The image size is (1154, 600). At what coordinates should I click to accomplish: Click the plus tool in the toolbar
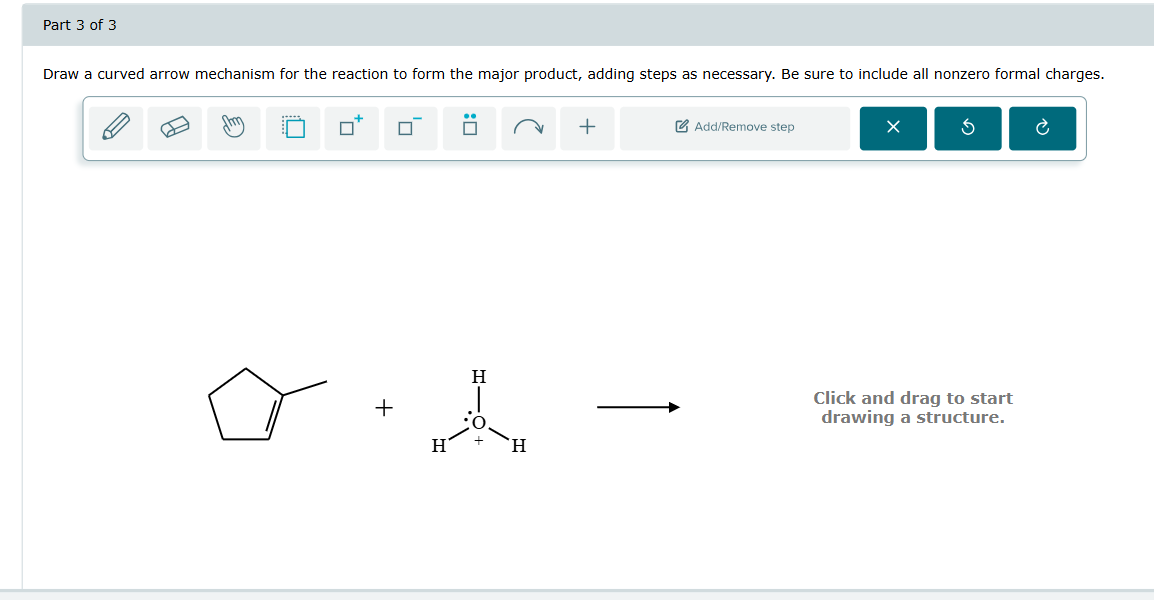point(587,127)
